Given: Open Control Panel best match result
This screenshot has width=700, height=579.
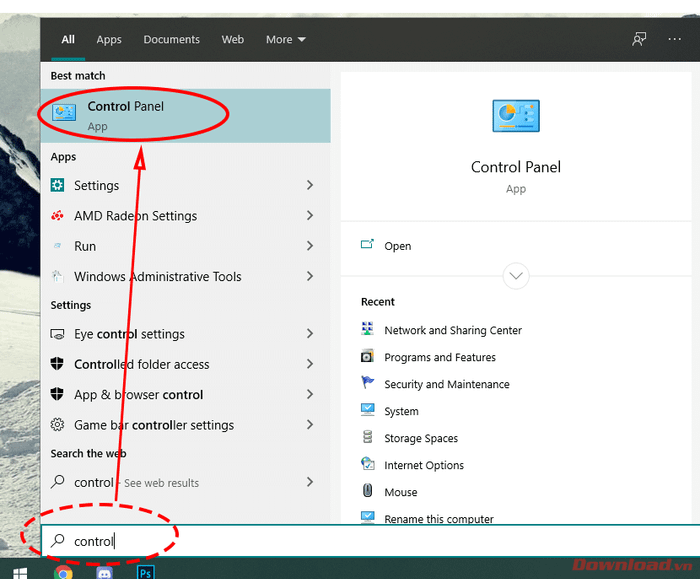Looking at the screenshot, I should tap(186, 116).
